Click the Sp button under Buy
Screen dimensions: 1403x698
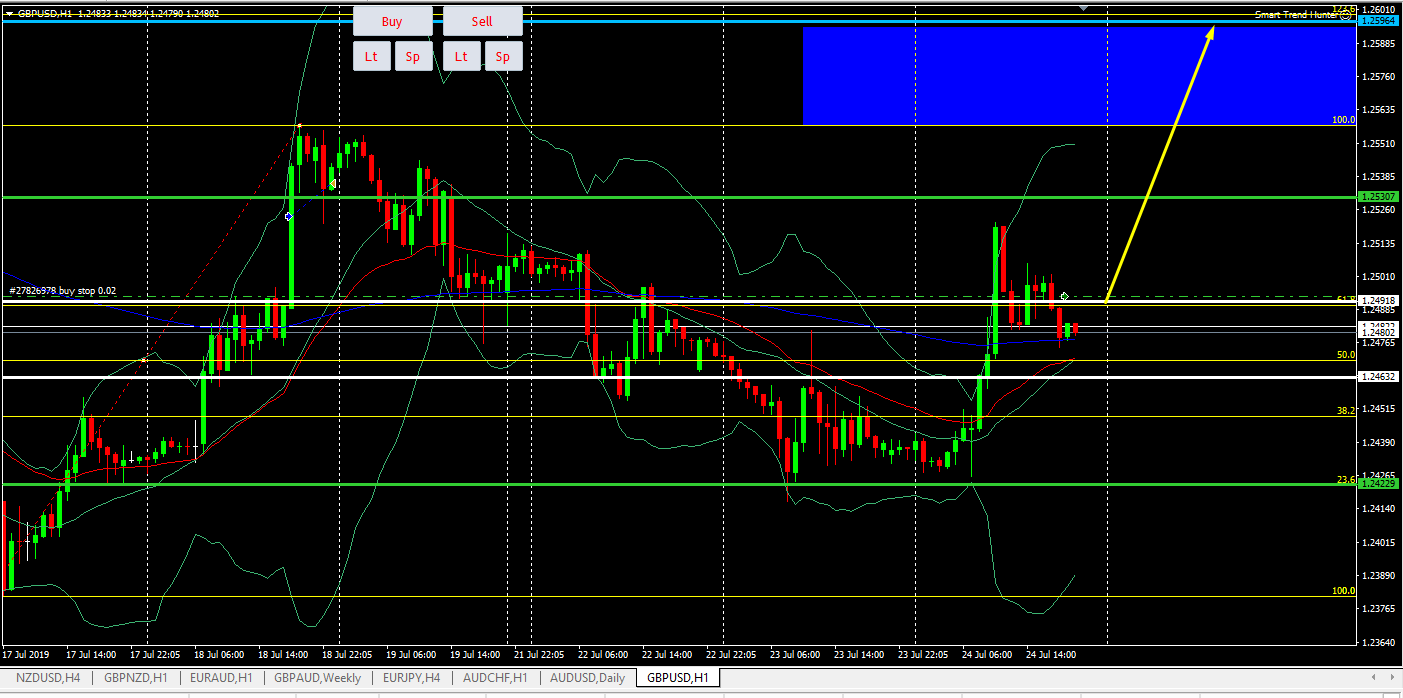pyautogui.click(x=413, y=57)
